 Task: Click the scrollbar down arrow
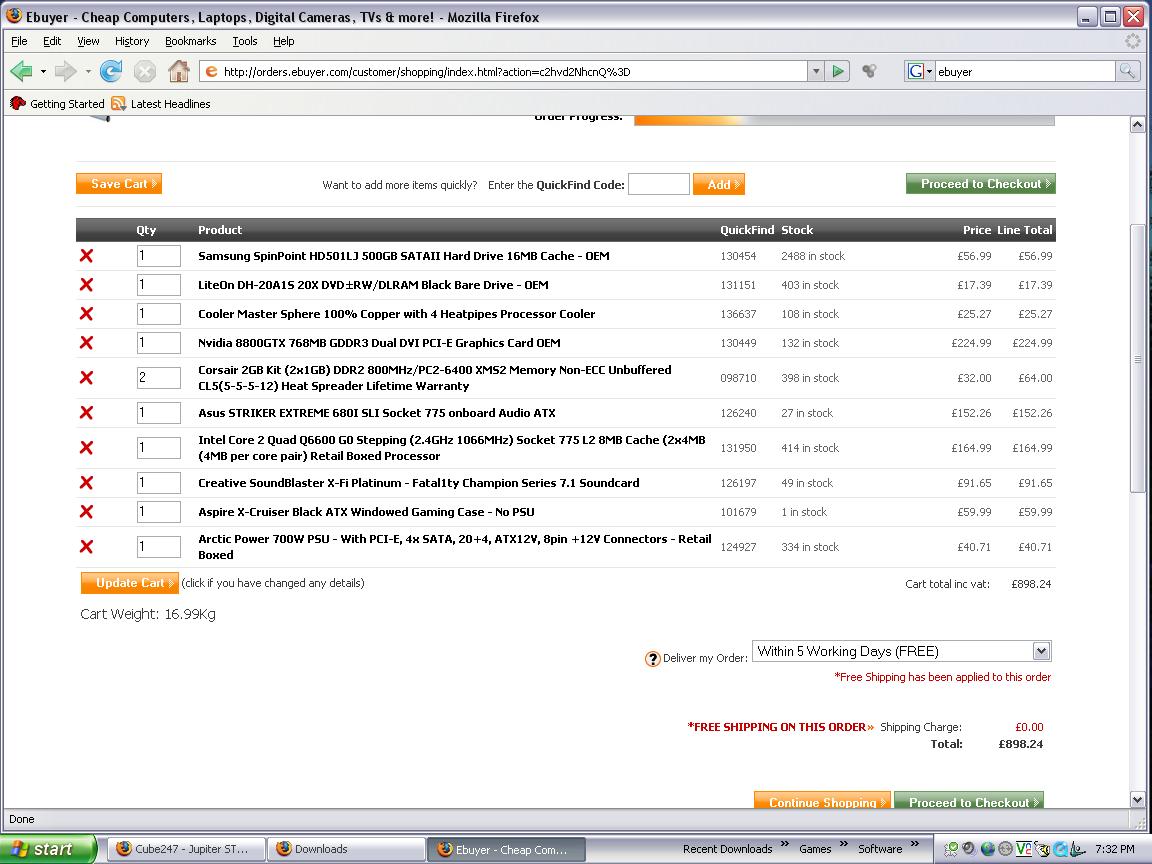tap(1137, 800)
